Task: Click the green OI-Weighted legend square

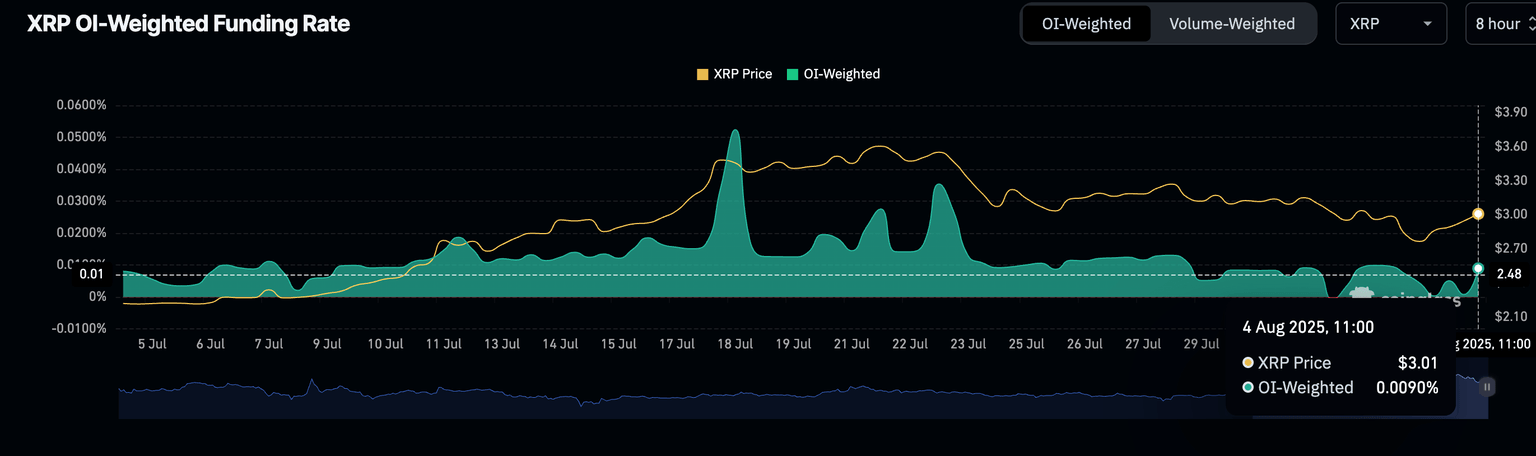Action: tap(793, 74)
